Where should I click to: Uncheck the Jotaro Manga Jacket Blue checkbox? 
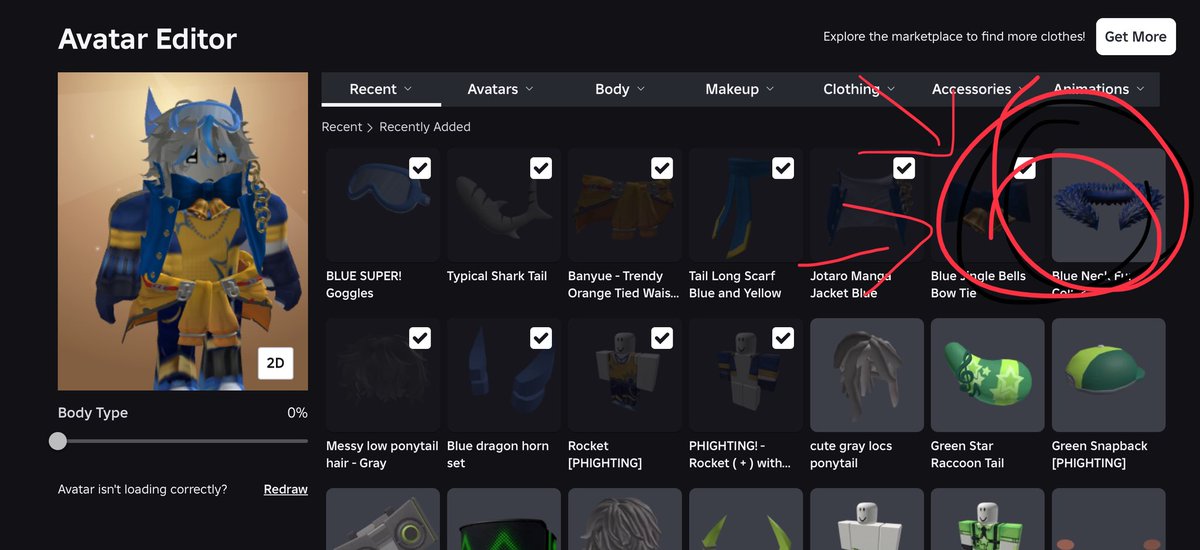pyautogui.click(x=904, y=168)
